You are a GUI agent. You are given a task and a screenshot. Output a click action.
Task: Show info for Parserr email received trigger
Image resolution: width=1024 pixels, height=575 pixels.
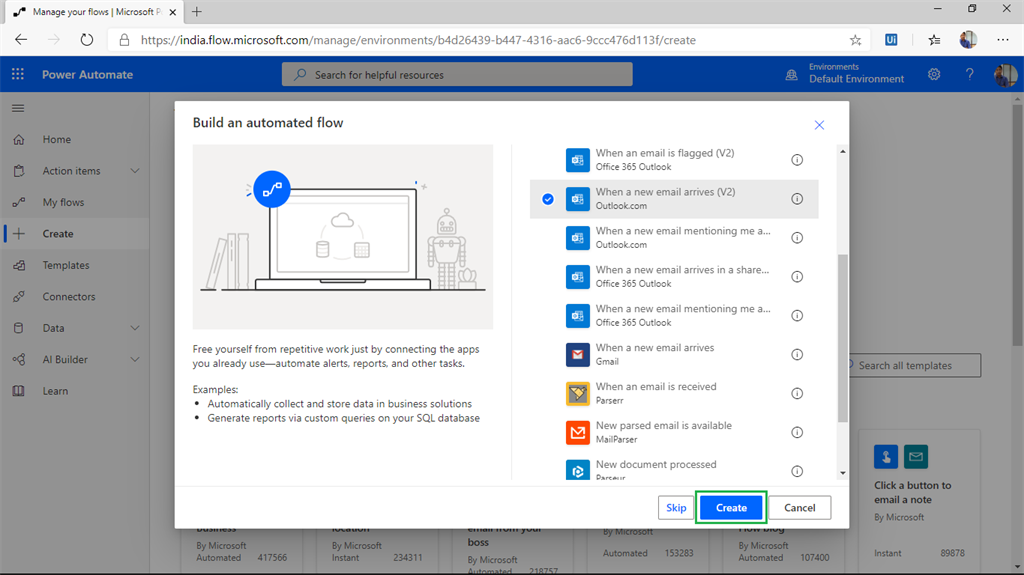coord(797,393)
